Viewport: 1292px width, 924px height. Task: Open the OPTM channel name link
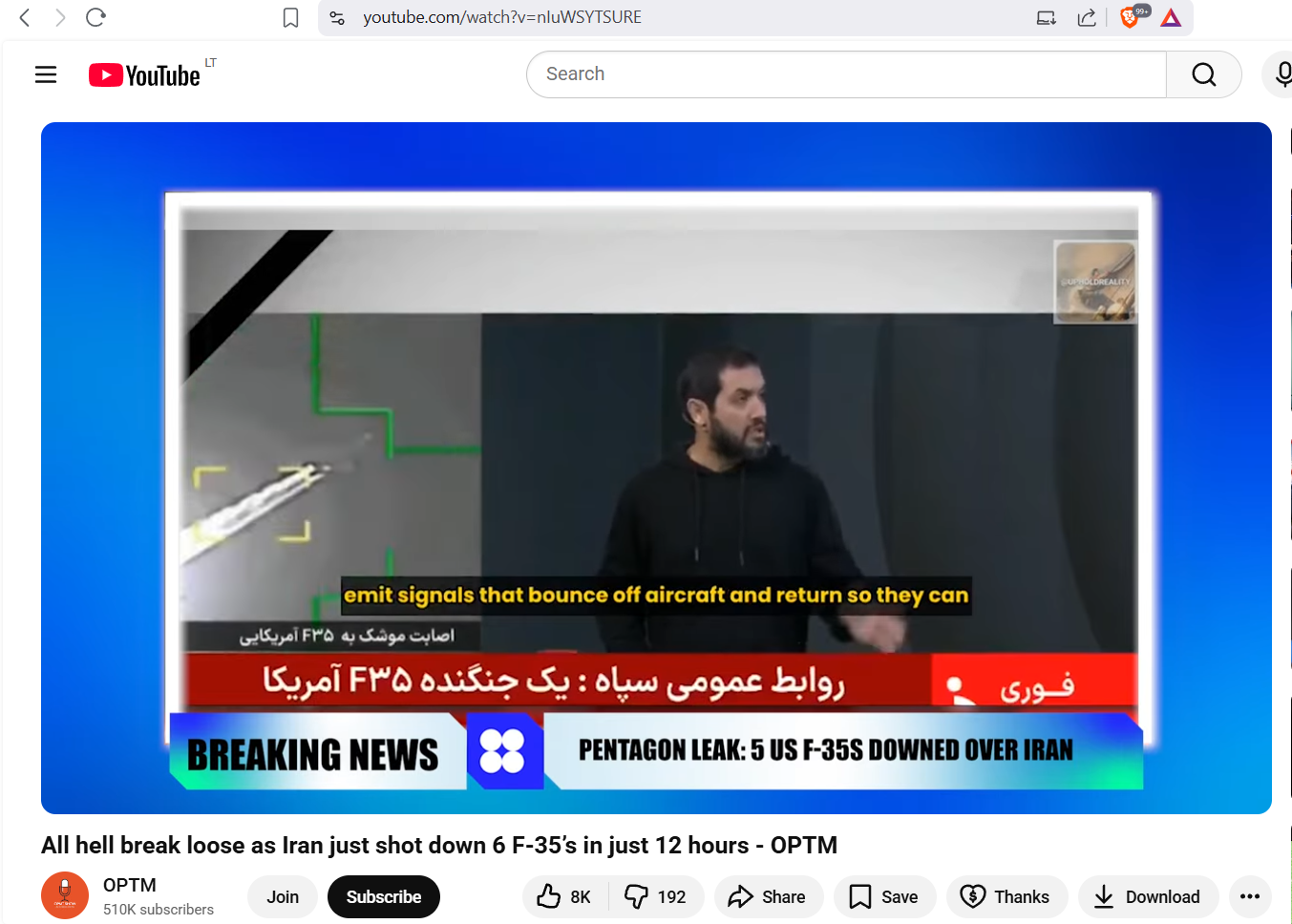tap(130, 885)
